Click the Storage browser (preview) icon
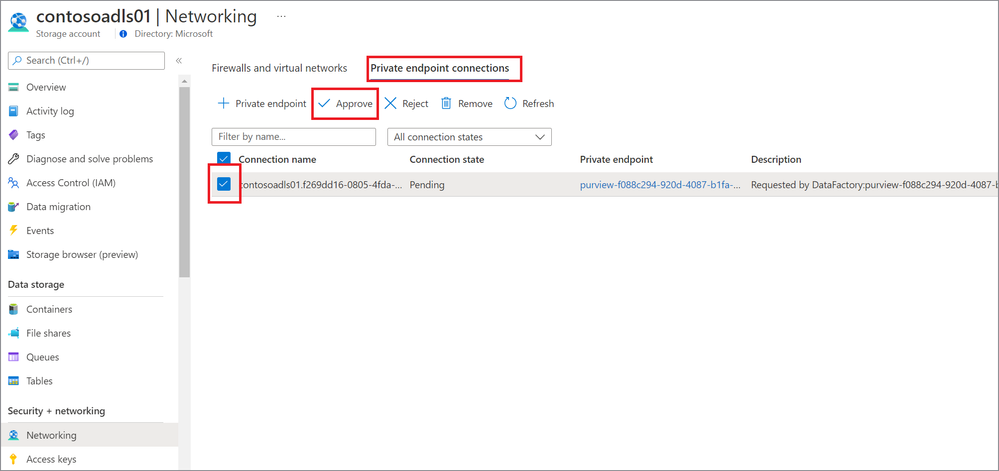Image resolution: width=999 pixels, height=471 pixels. 13,254
